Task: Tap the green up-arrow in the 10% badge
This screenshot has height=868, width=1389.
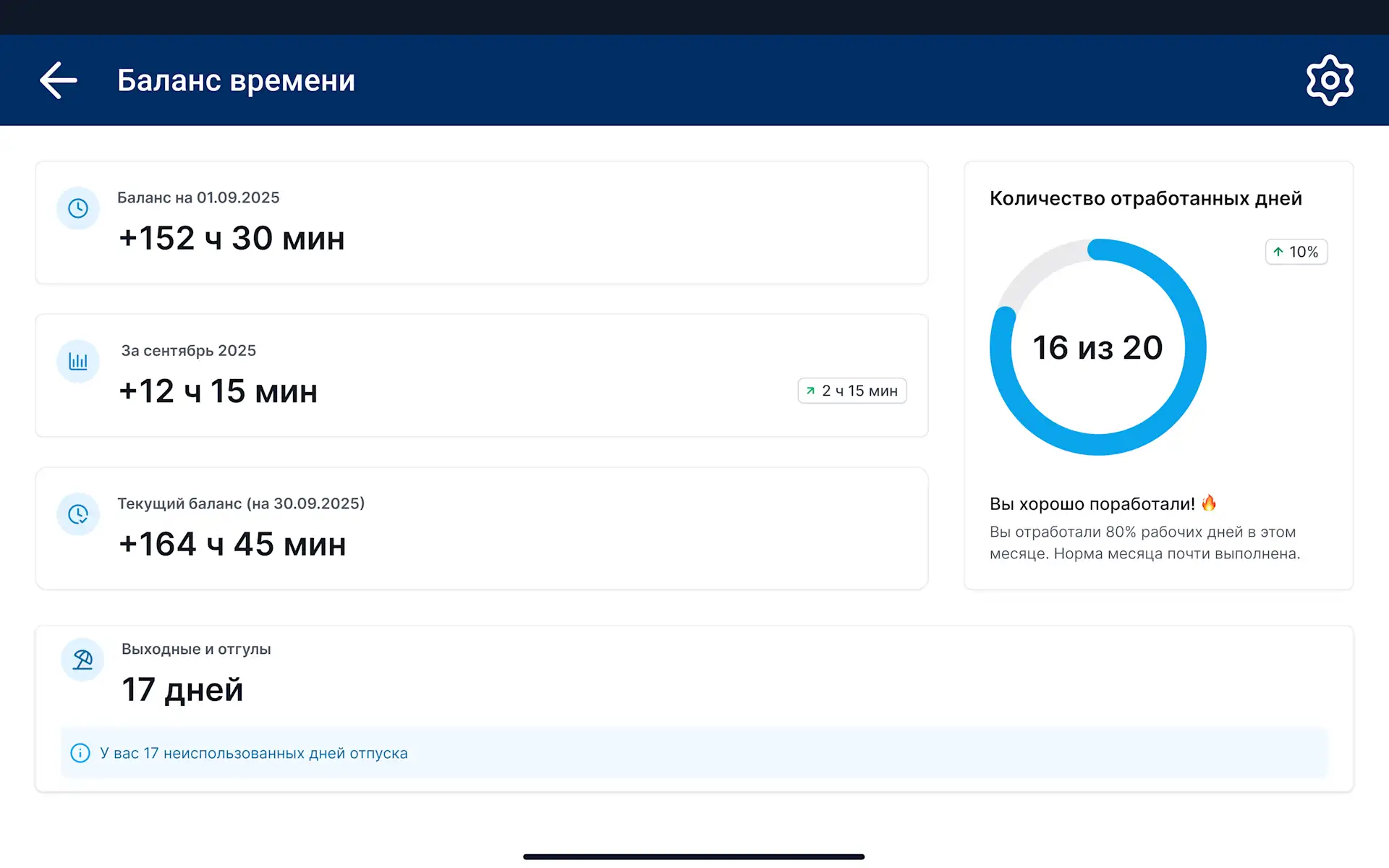Action: click(x=1278, y=252)
